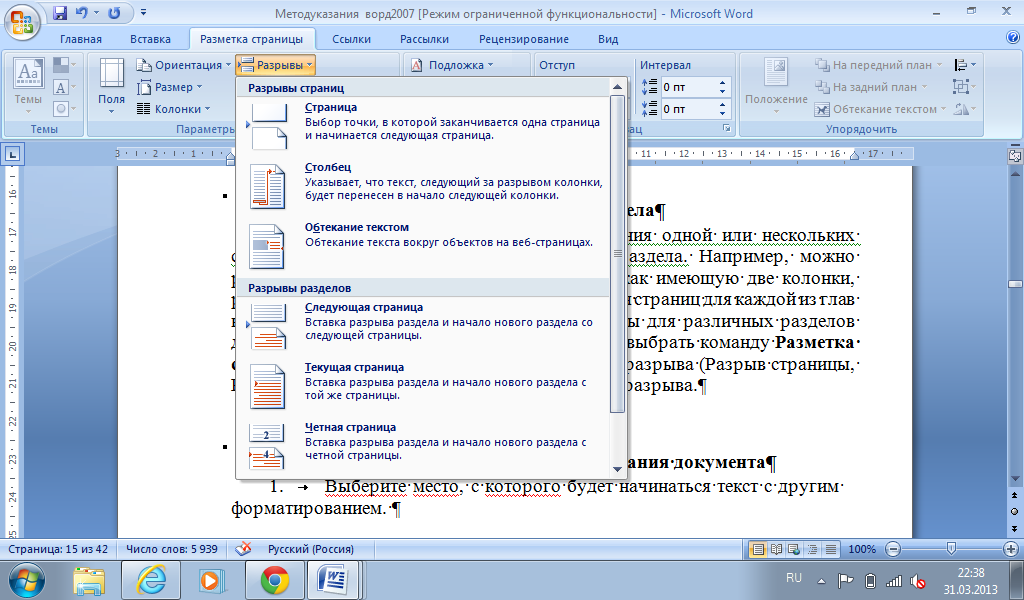The width and height of the screenshot is (1024, 600).
Task: Open the Подложка watermark menu
Action: coord(452,65)
